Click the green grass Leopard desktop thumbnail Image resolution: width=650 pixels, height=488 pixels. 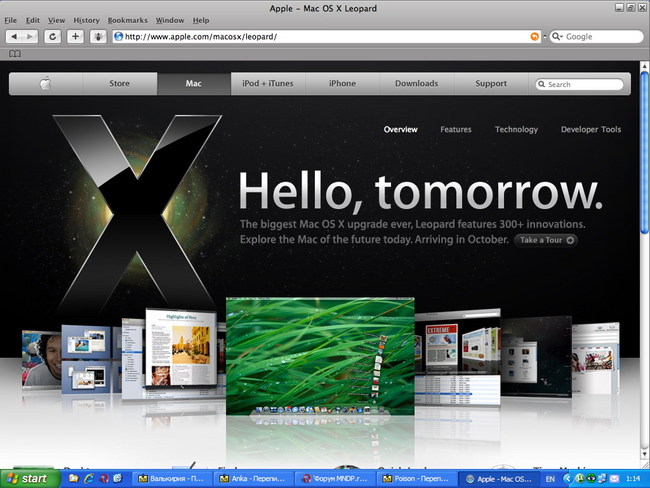(x=320, y=356)
